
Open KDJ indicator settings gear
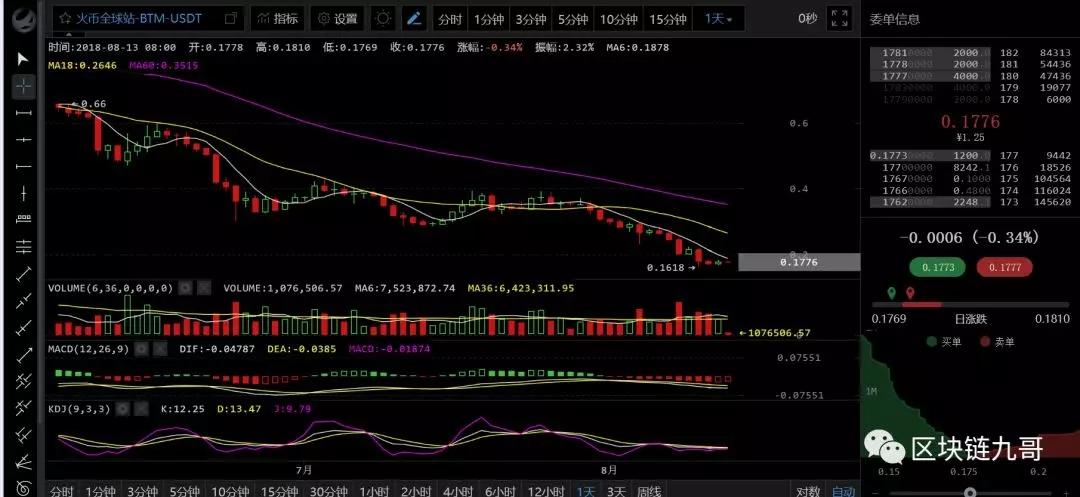123,408
